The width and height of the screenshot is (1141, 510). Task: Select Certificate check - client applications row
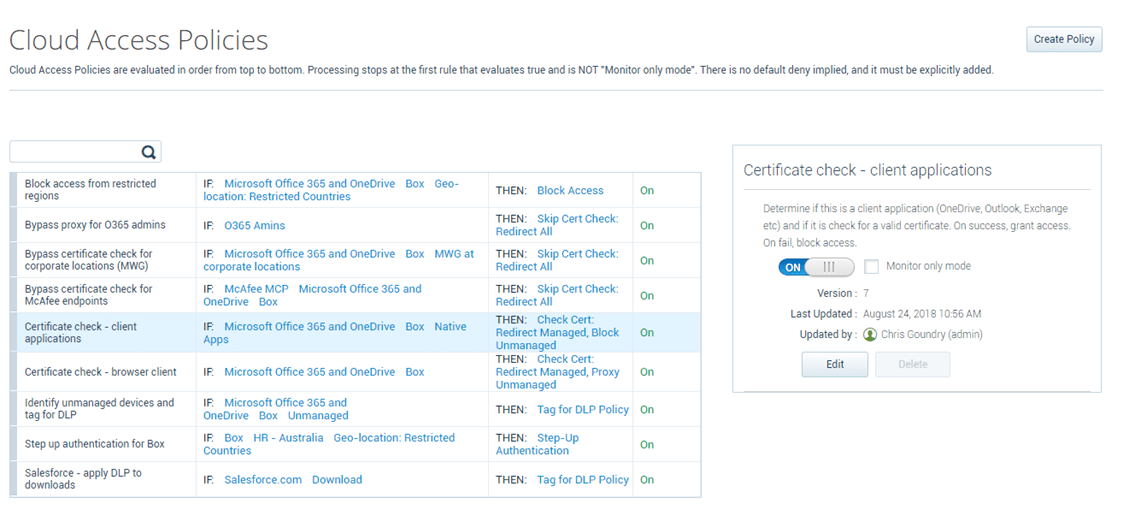356,332
